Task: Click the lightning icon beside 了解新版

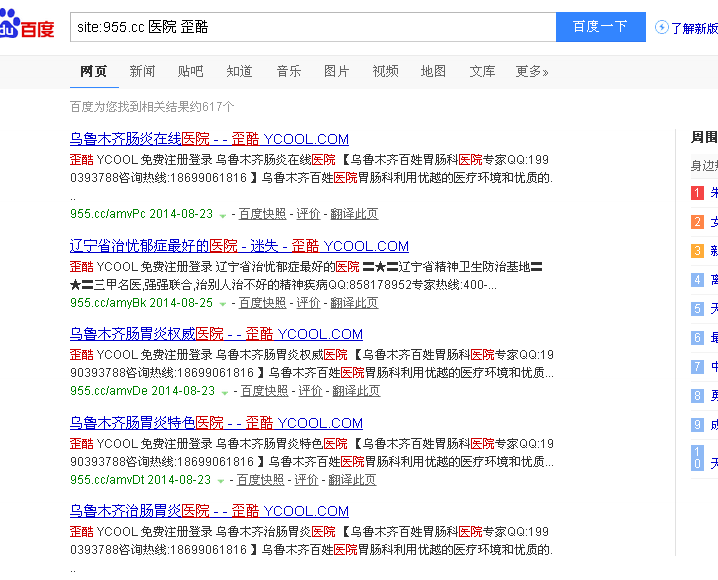Action: (662, 27)
